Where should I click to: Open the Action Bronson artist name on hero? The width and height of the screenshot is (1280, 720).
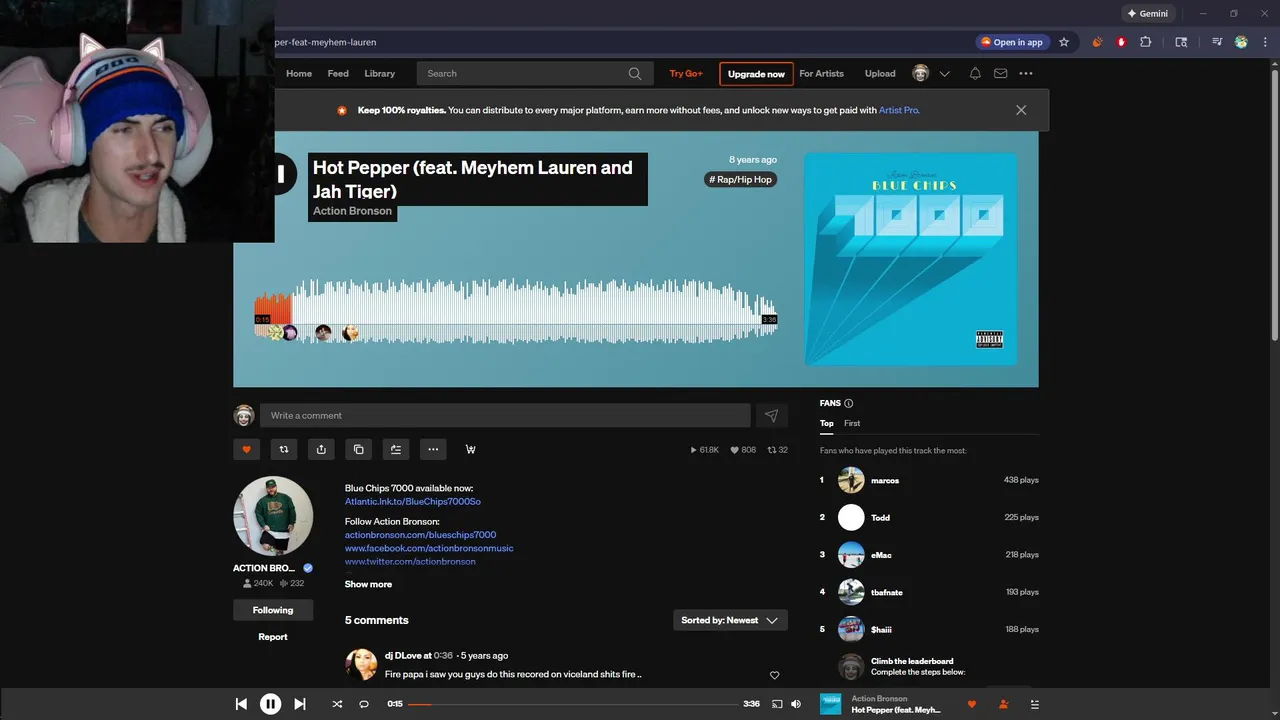pyautogui.click(x=352, y=211)
